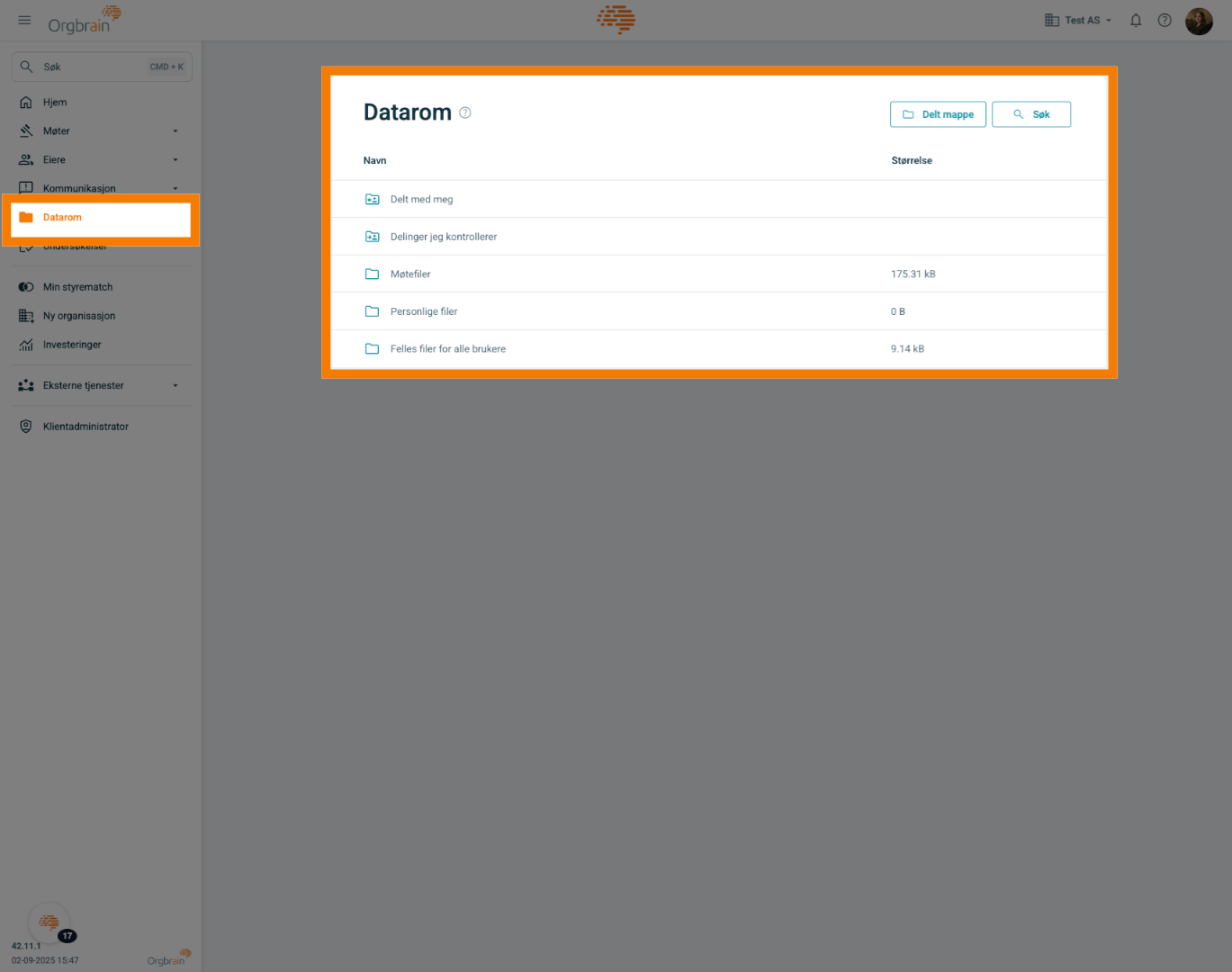
Task: Open the user profile avatar
Action: click(x=1199, y=20)
